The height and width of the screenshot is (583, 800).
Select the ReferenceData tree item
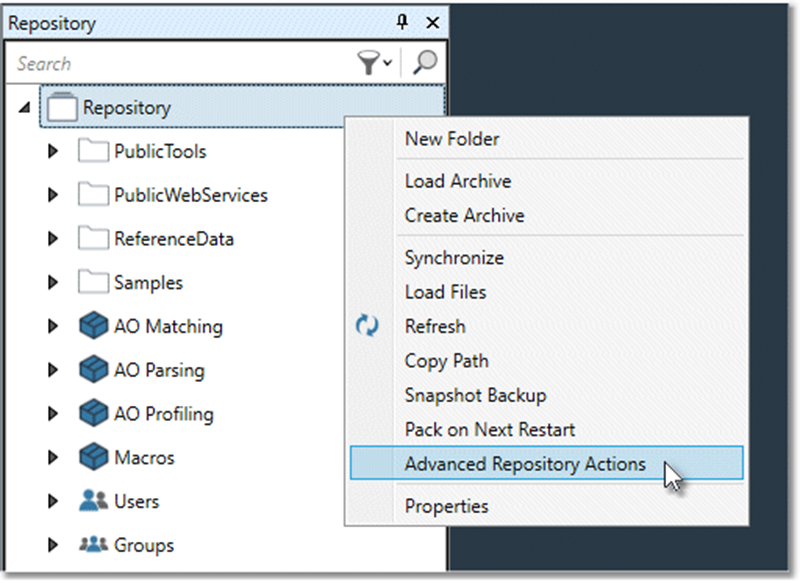pyautogui.click(x=173, y=239)
